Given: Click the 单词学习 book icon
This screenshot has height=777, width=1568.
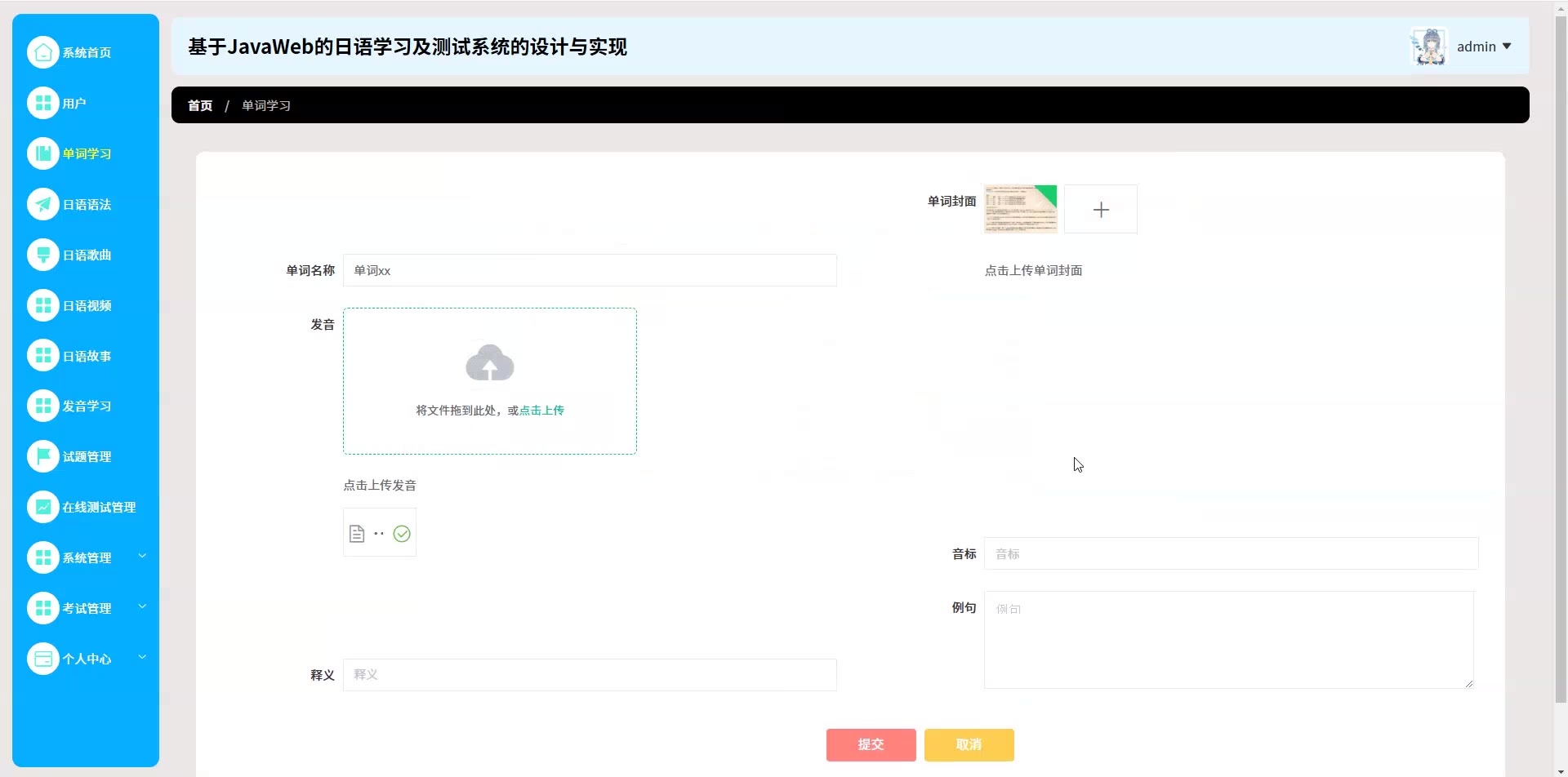Looking at the screenshot, I should (43, 153).
